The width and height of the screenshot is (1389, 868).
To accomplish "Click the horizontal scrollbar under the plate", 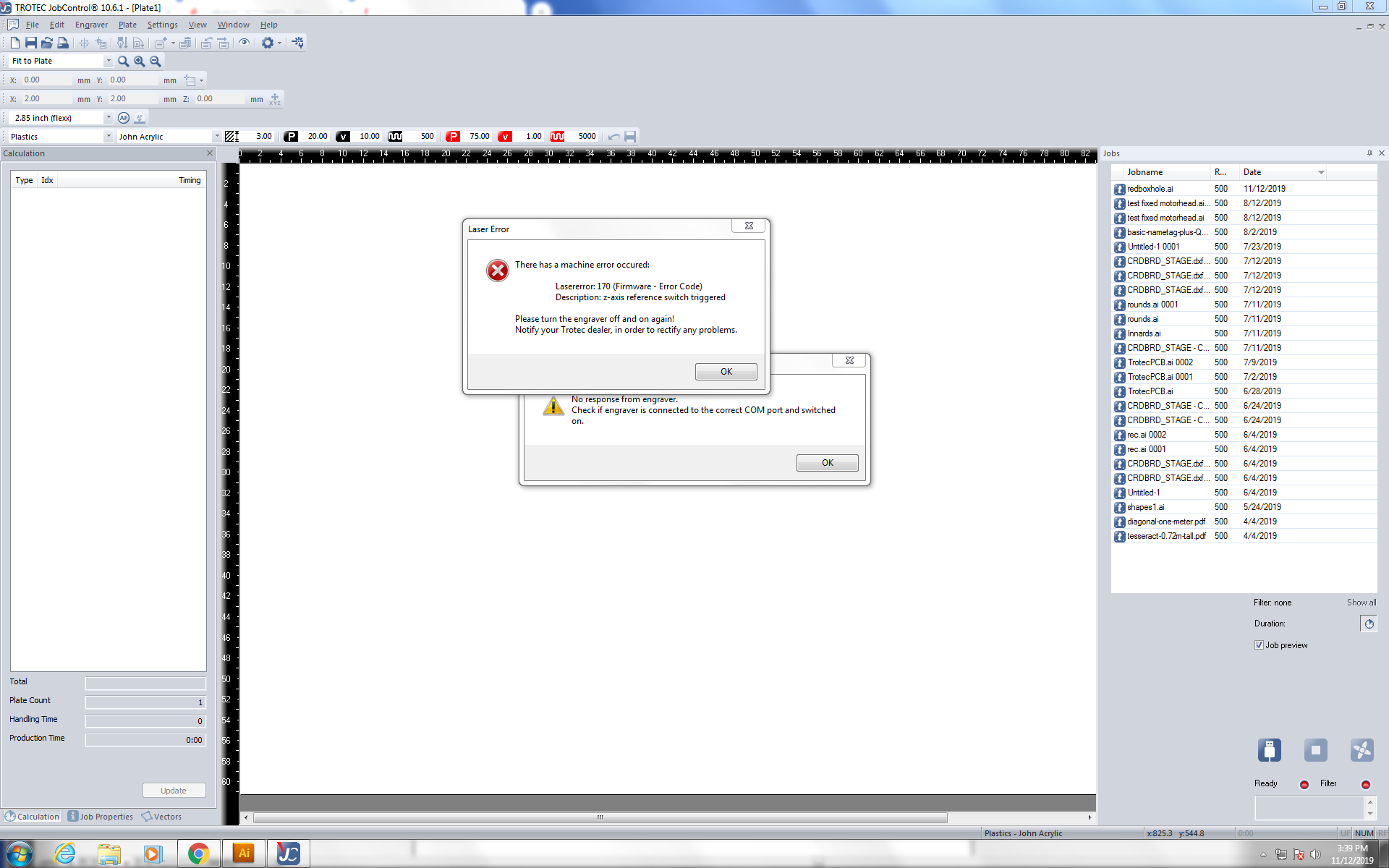I will coord(599,817).
